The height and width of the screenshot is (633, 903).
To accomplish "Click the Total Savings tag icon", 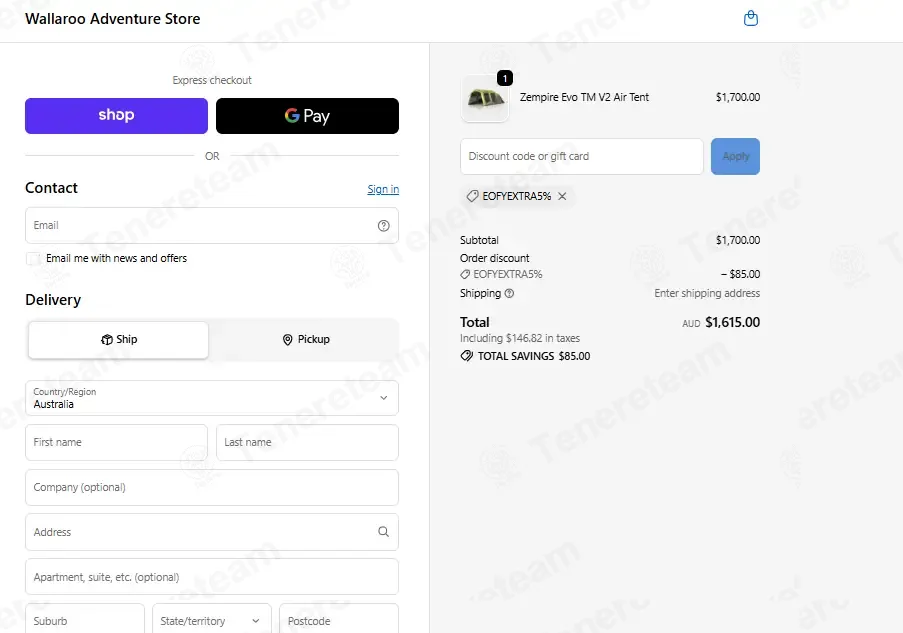I will click(466, 356).
